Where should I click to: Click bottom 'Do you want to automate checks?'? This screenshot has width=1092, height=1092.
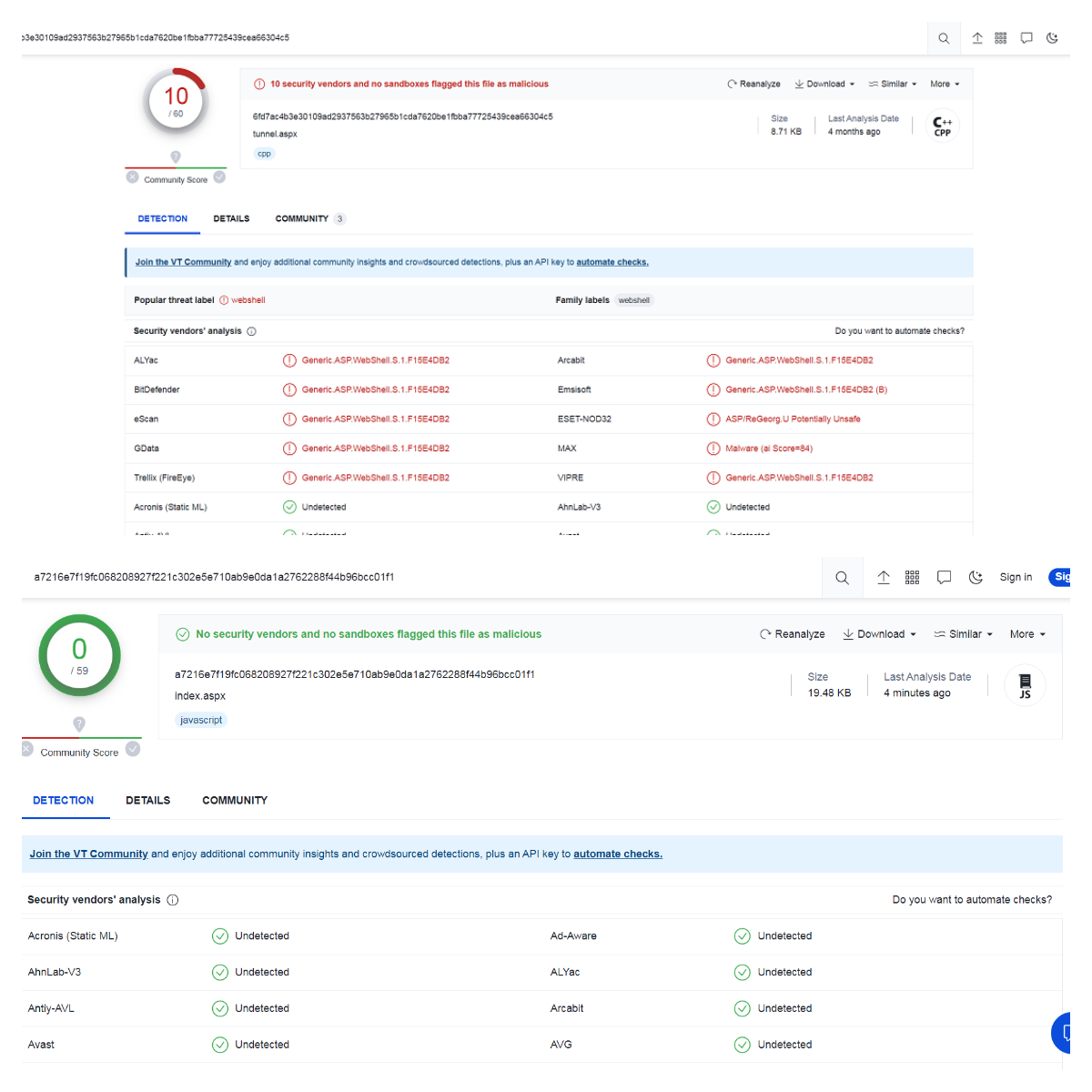click(x=972, y=900)
